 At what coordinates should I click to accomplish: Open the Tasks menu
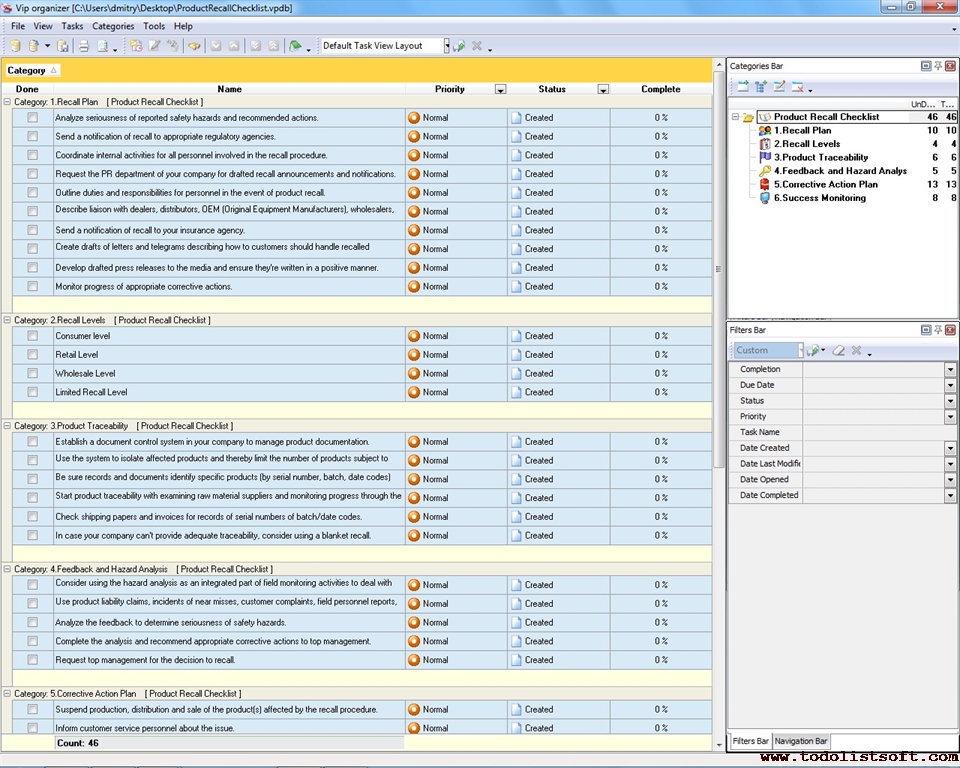pos(72,26)
